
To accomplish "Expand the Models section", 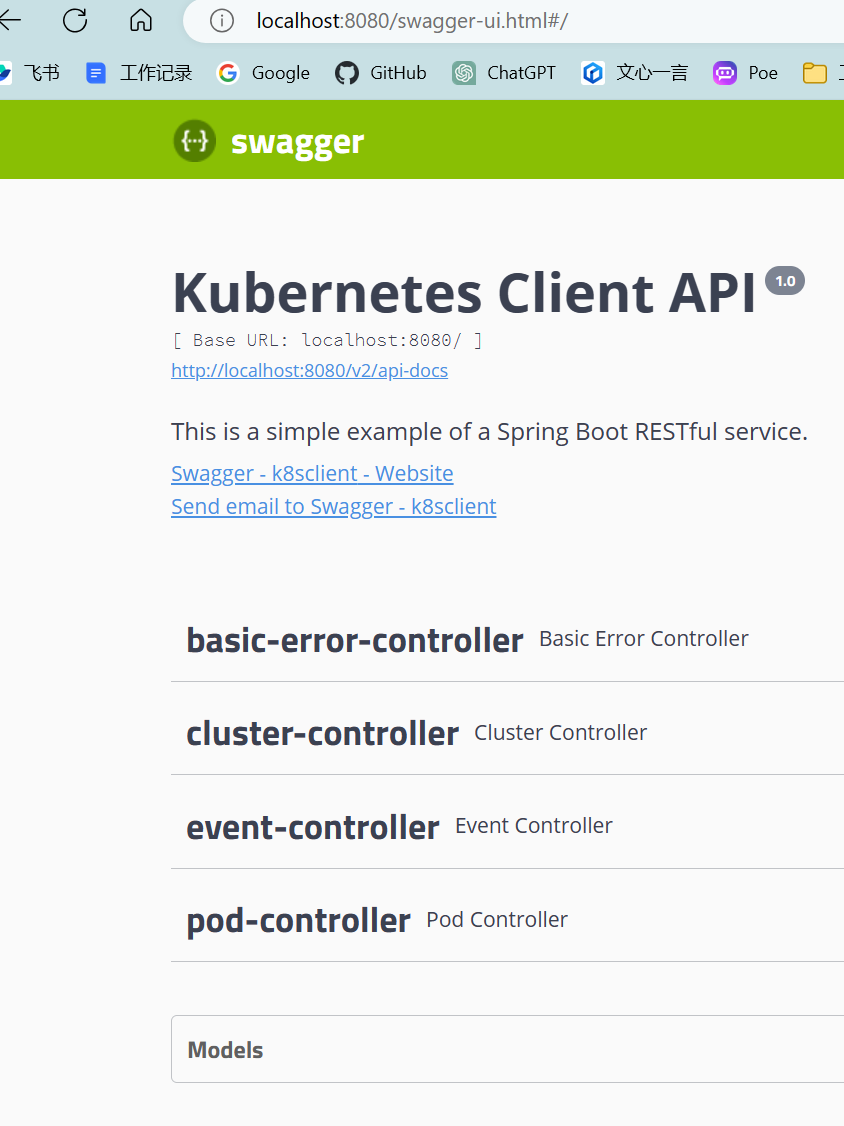I will [x=507, y=1049].
